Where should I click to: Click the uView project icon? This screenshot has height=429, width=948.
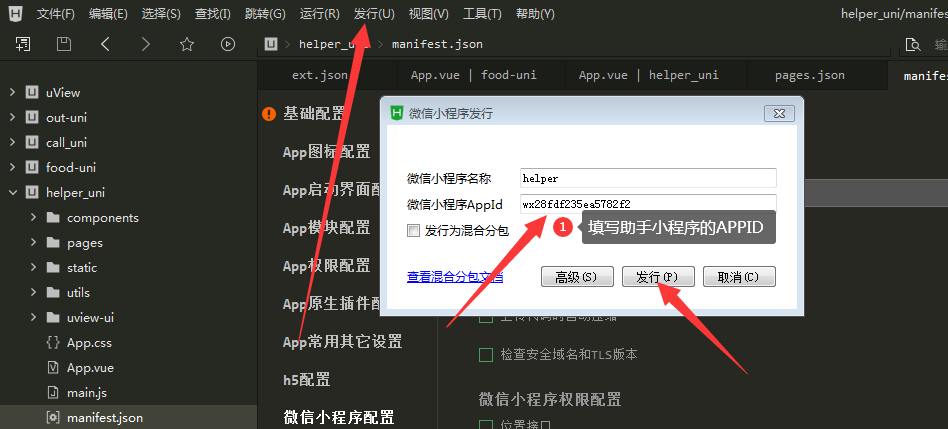pos(32,92)
